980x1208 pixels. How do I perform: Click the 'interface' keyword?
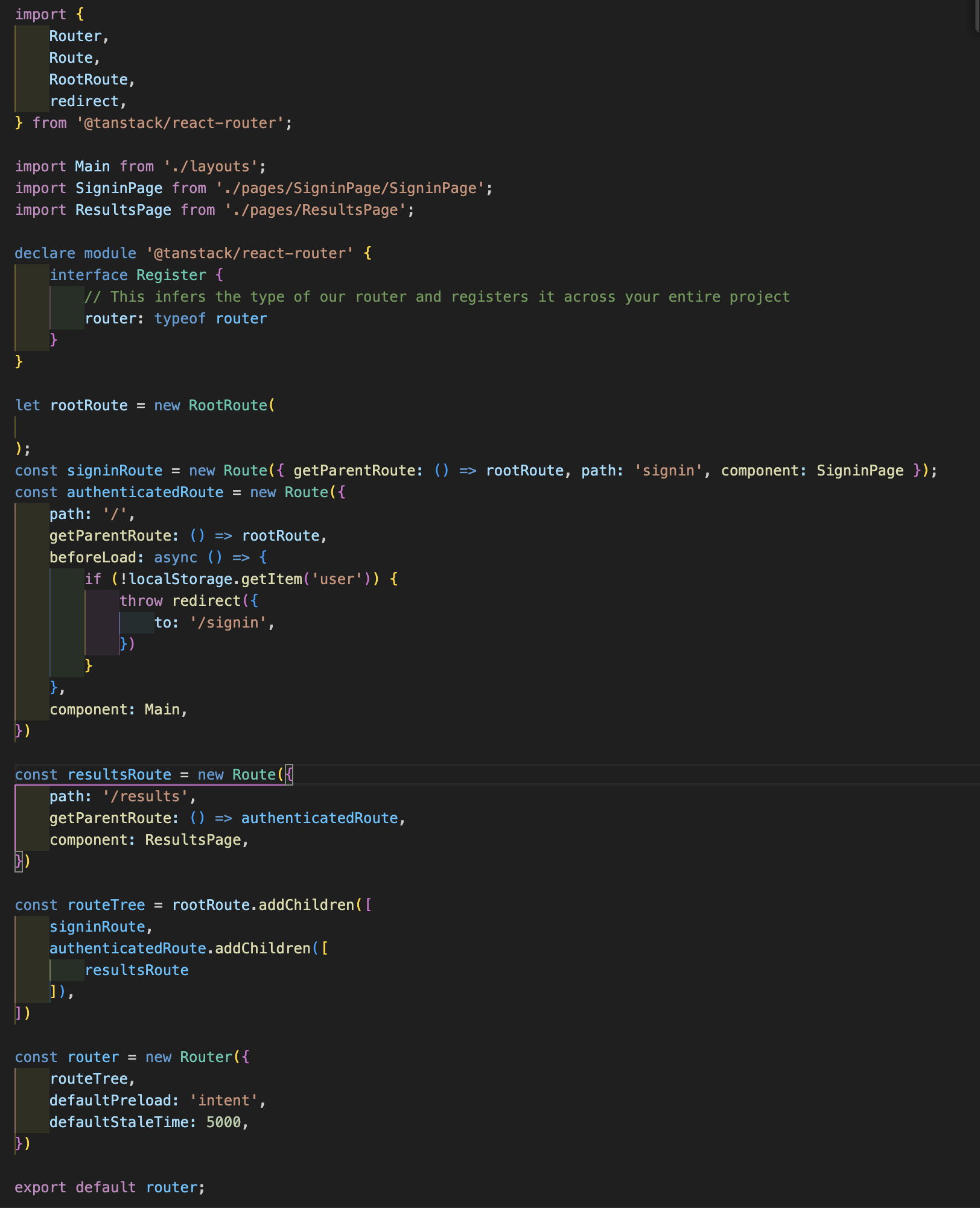[88, 275]
